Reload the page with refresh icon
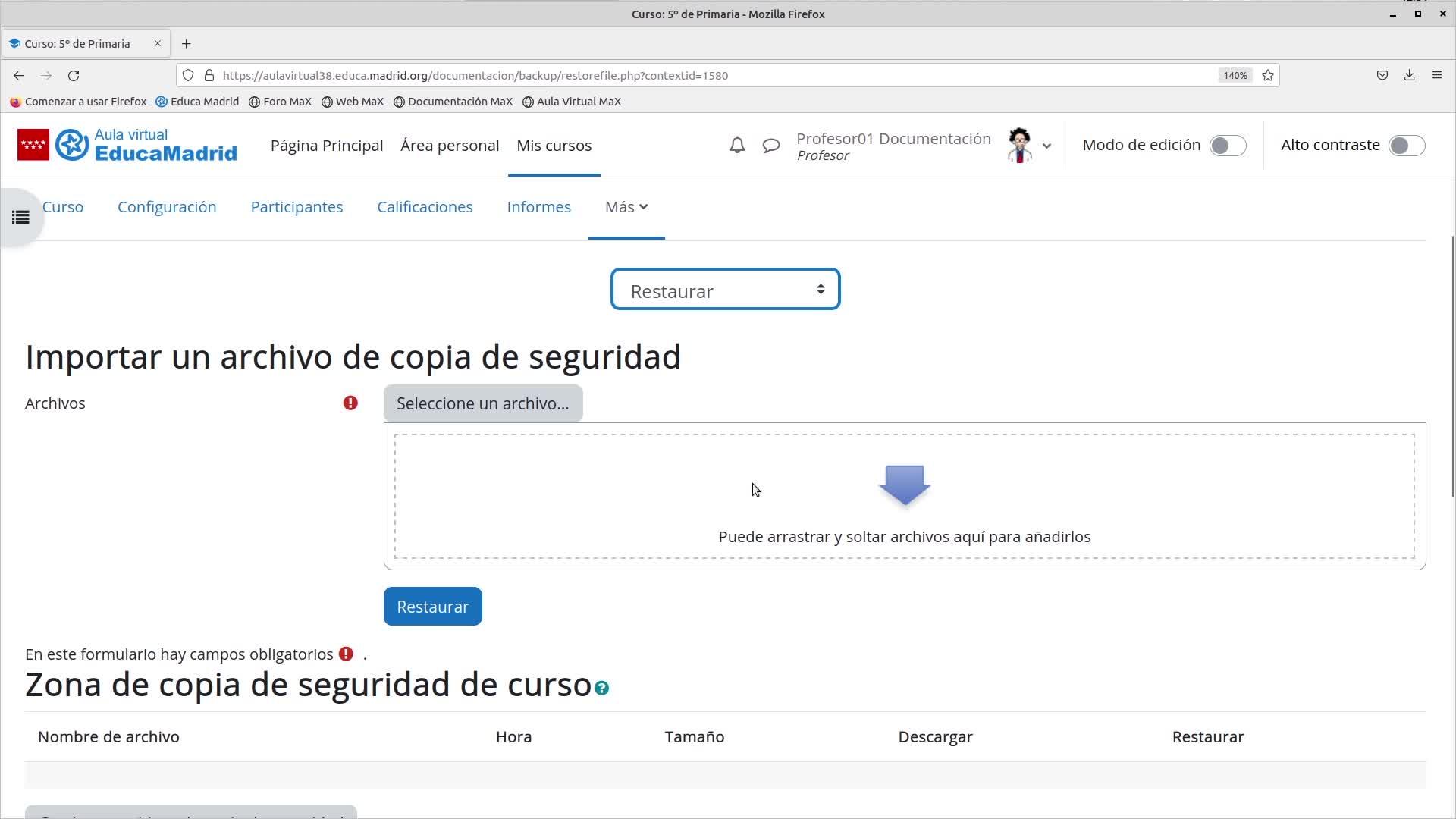 point(74,75)
